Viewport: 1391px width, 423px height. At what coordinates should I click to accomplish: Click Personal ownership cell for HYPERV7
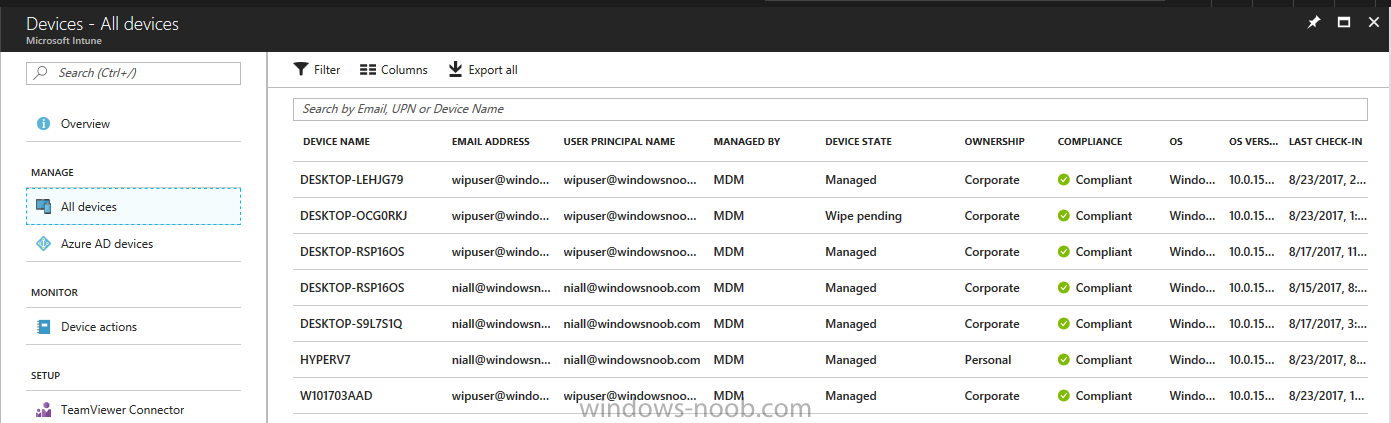988,360
